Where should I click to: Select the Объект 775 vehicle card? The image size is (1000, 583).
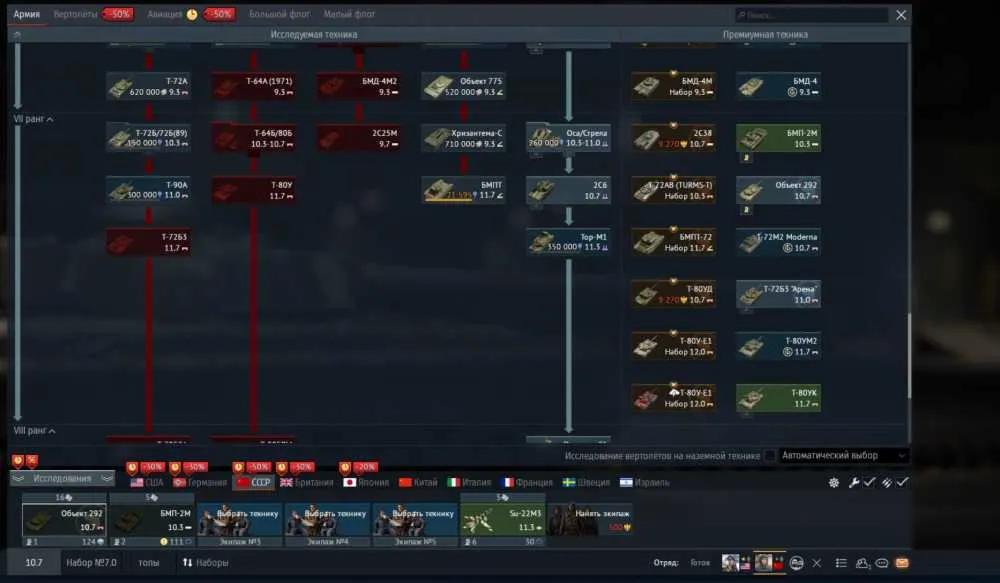click(464, 86)
